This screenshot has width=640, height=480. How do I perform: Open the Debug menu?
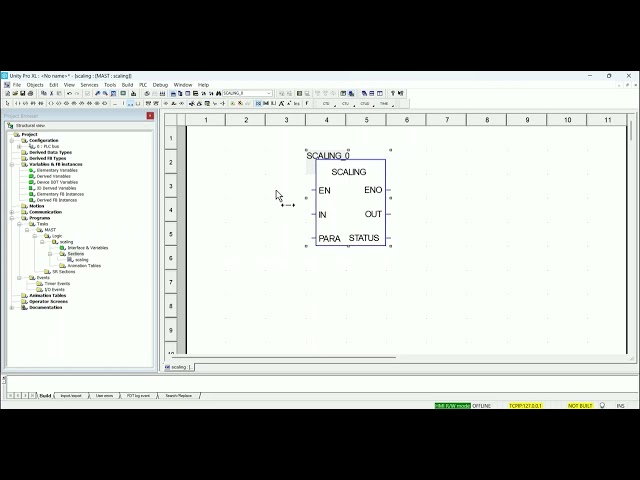(160, 85)
